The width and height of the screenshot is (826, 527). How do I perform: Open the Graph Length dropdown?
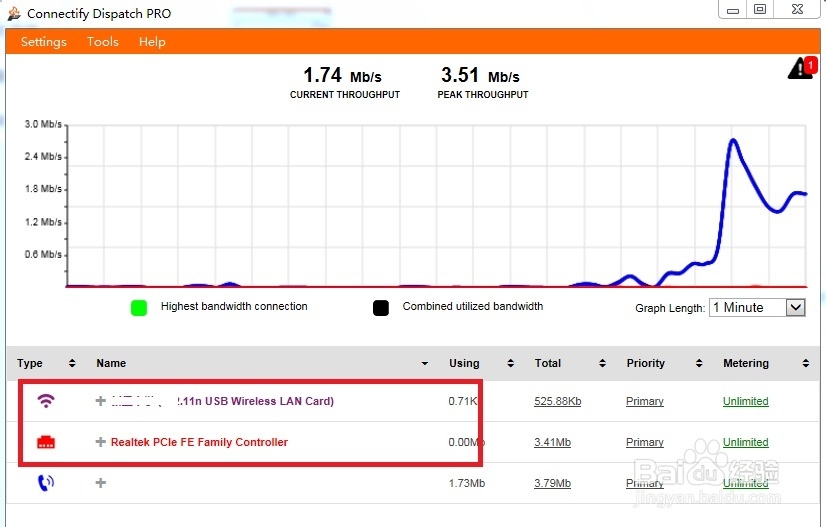pos(757,307)
